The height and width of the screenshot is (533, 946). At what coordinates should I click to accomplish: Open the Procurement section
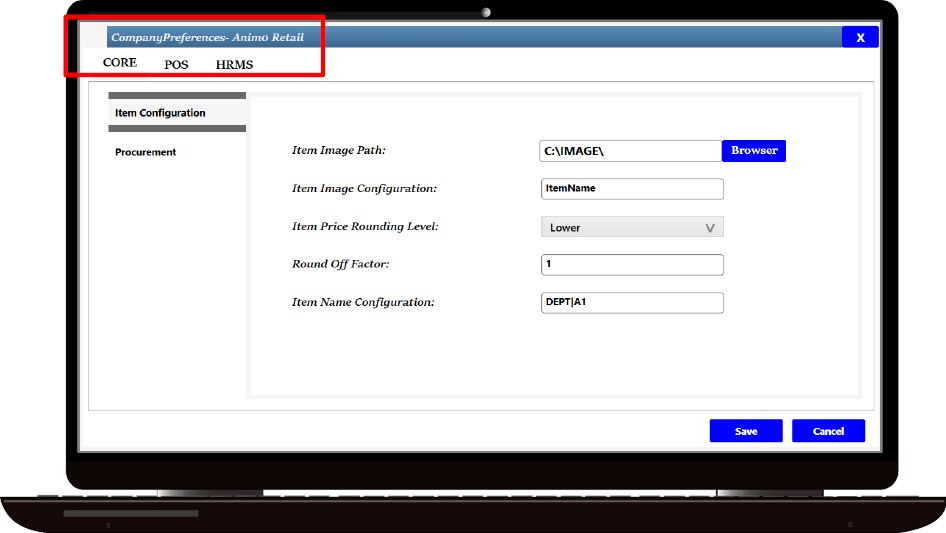[x=146, y=152]
